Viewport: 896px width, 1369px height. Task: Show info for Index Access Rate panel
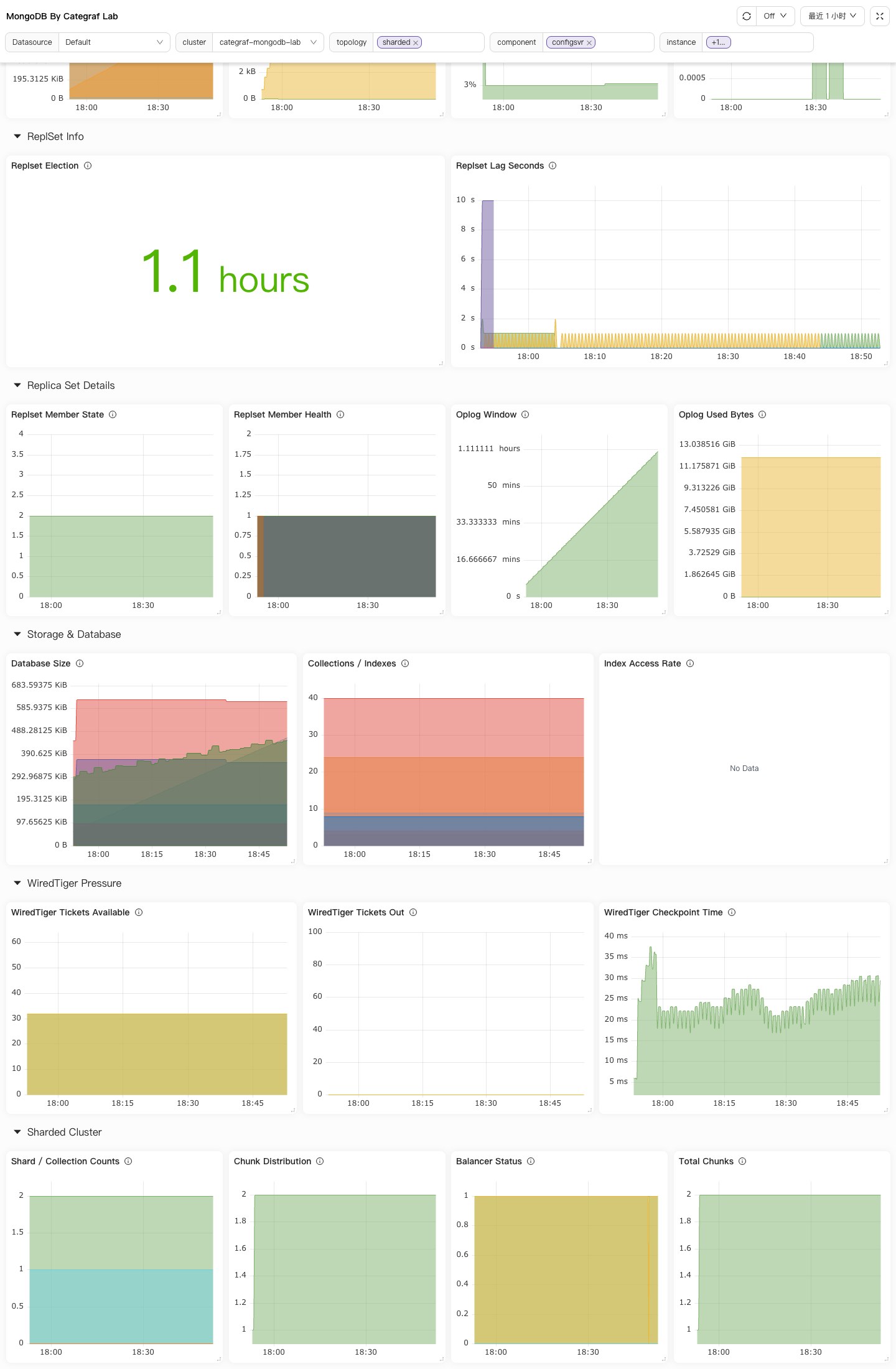pyautogui.click(x=690, y=663)
